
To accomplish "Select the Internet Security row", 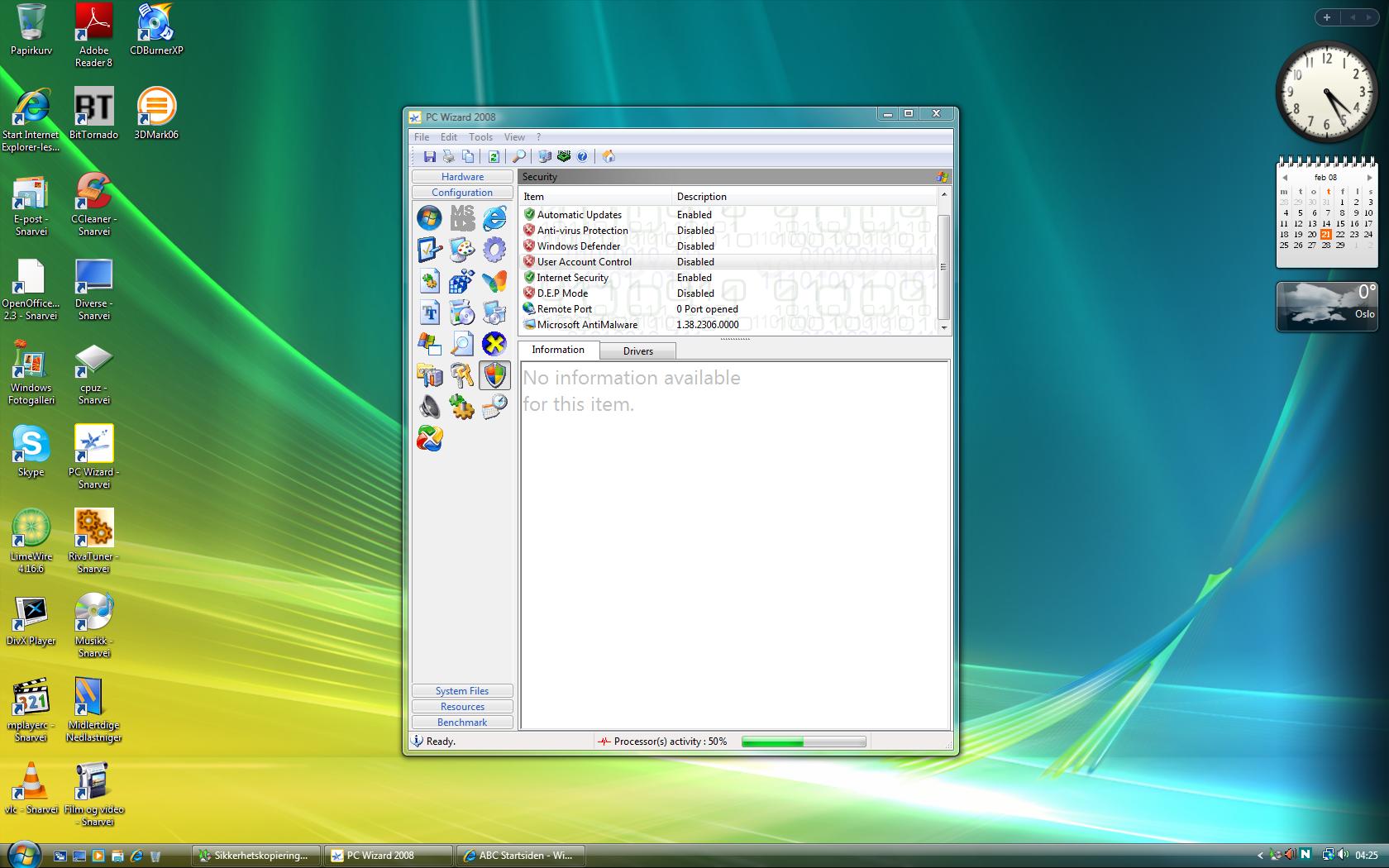I will 728,278.
